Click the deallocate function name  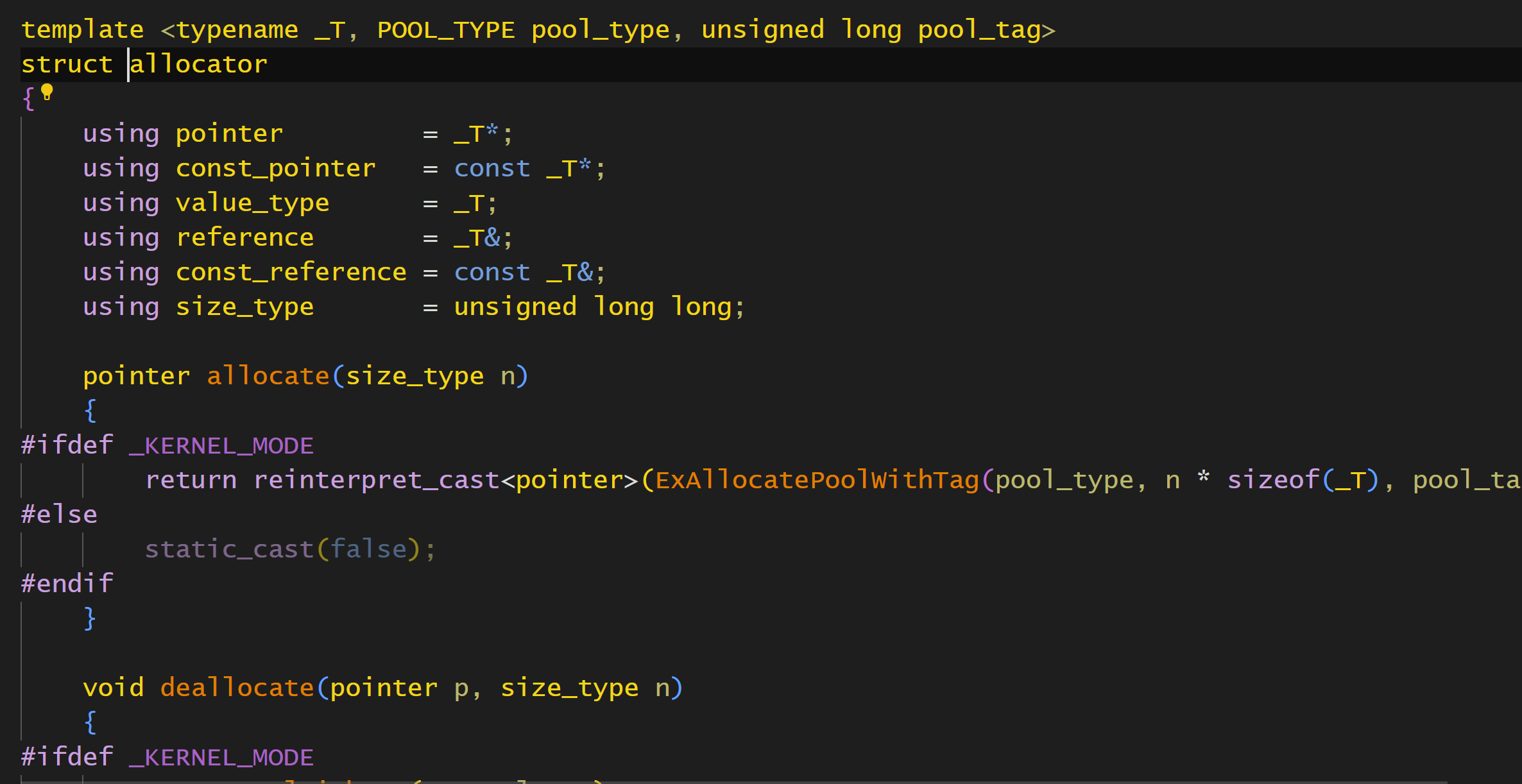pyautogui.click(x=237, y=688)
